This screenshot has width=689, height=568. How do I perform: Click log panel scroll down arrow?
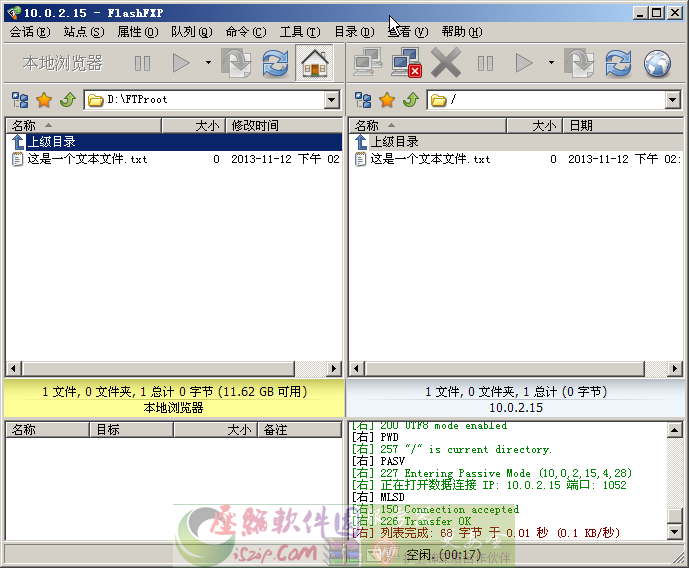coord(674,532)
